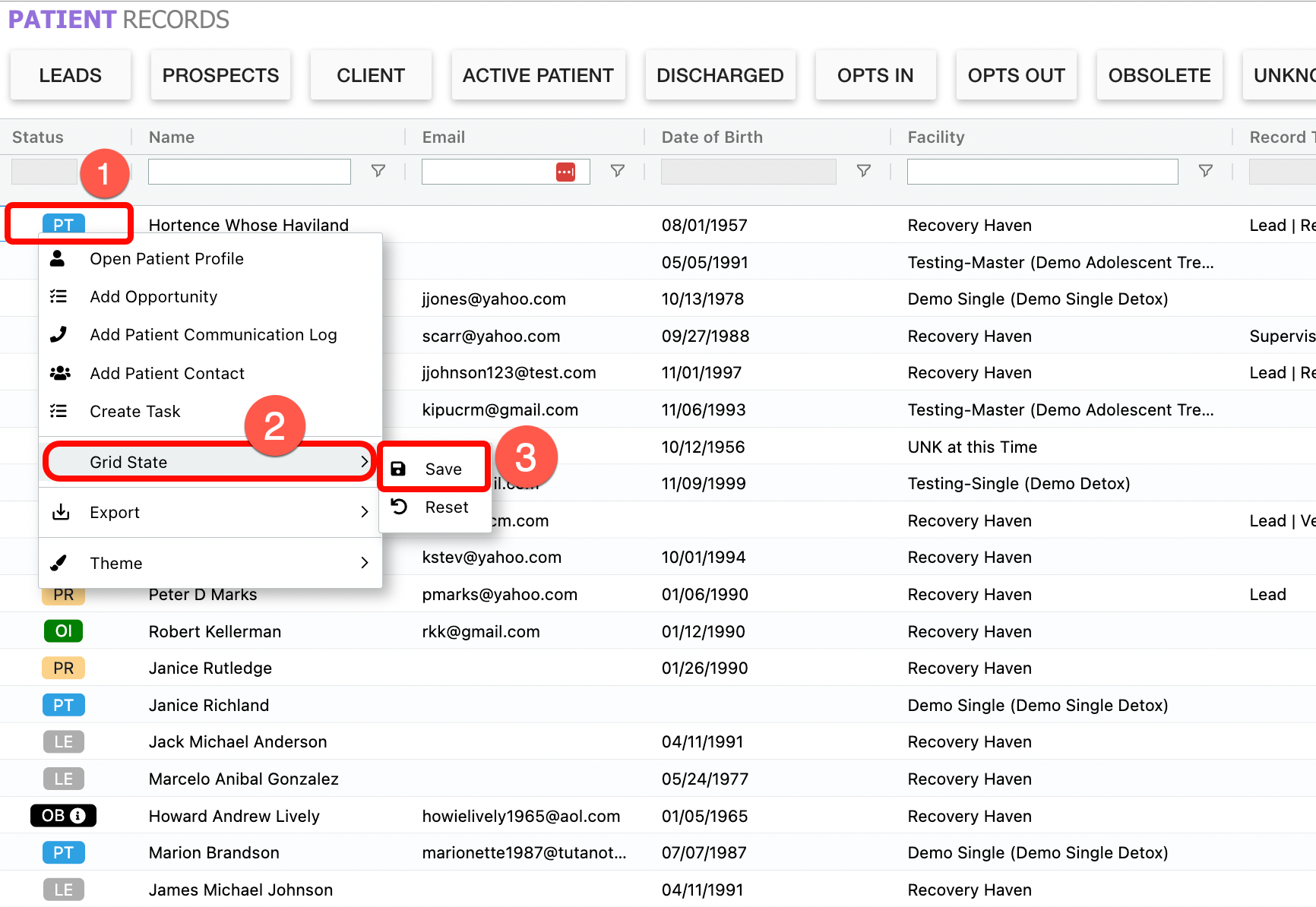Viewport: 1316px width, 907px height.
Task: Toggle the OI status badge for Robert Kellerman
Action: pos(63,630)
